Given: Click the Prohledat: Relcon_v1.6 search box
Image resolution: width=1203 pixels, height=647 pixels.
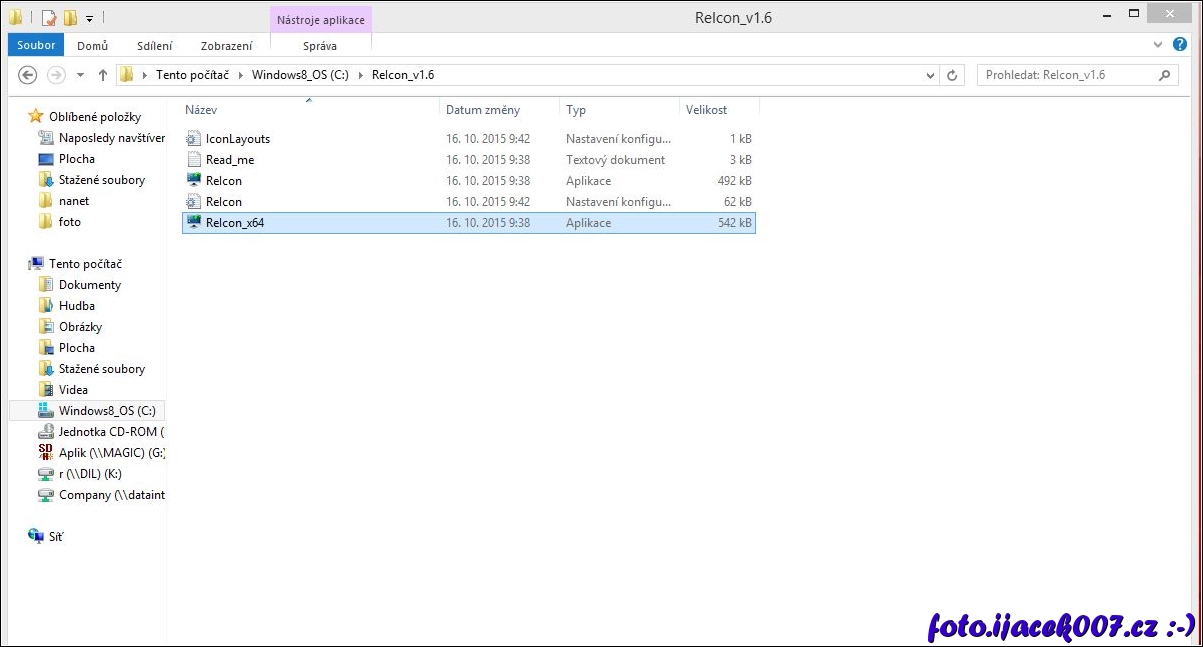Looking at the screenshot, I should [x=1064, y=75].
